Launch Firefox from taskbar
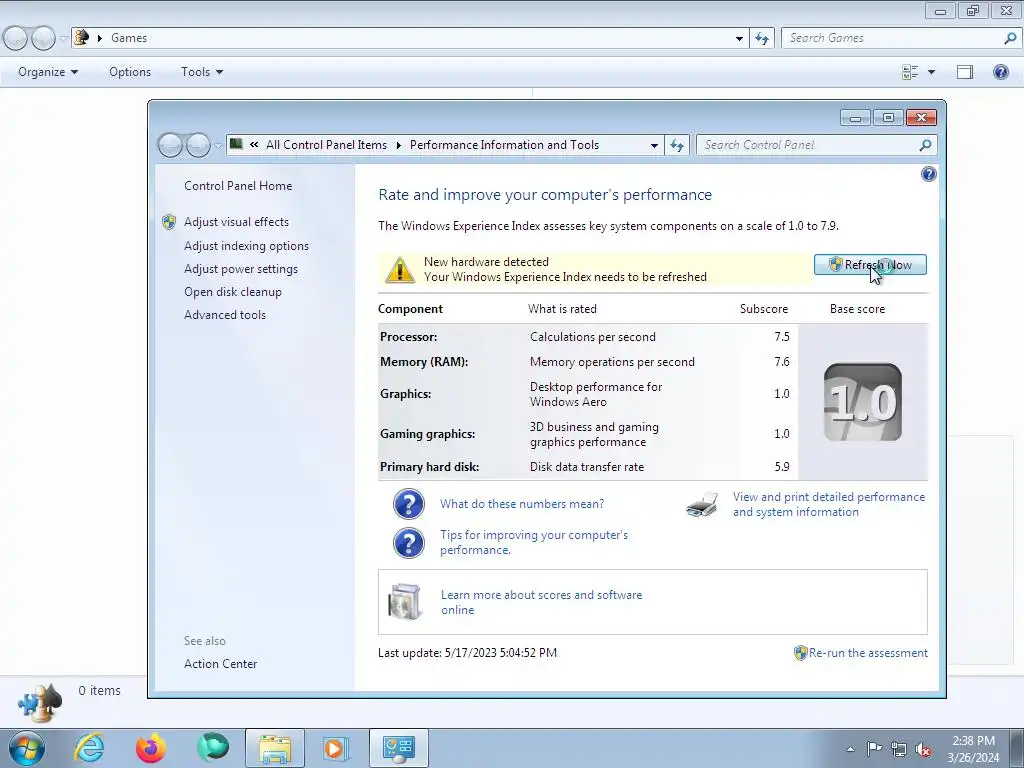Viewport: 1024px width, 768px height. [151, 748]
